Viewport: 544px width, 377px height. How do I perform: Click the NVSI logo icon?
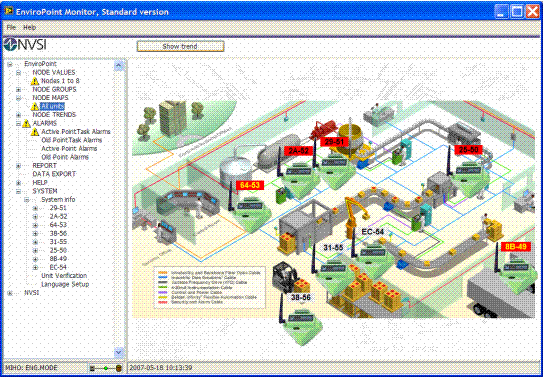tap(10, 45)
